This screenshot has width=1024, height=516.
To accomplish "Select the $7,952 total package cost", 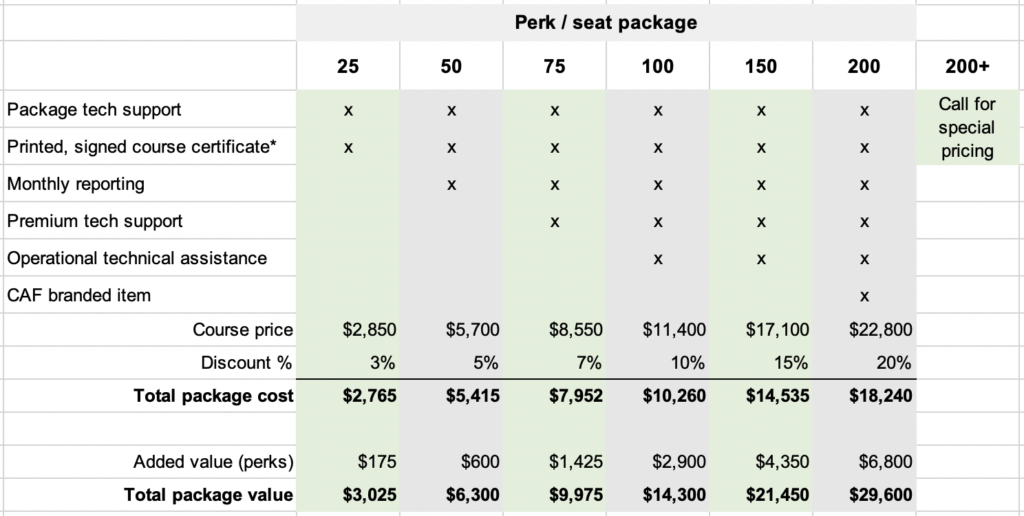I will [x=554, y=396].
